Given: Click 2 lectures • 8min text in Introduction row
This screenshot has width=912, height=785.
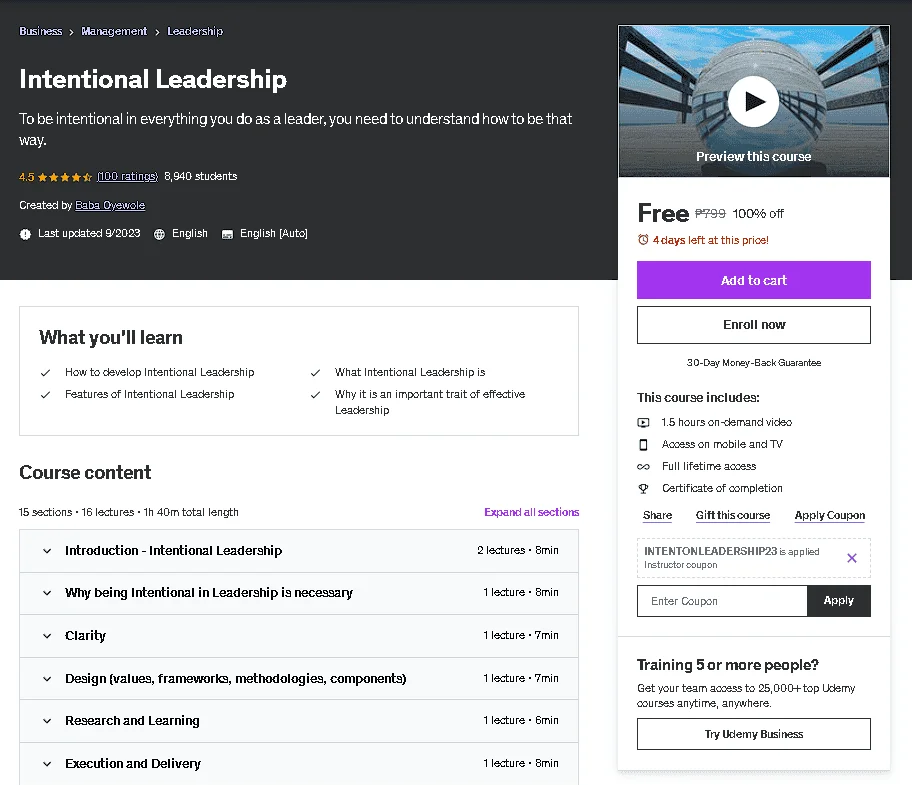Looking at the screenshot, I should [x=518, y=550].
